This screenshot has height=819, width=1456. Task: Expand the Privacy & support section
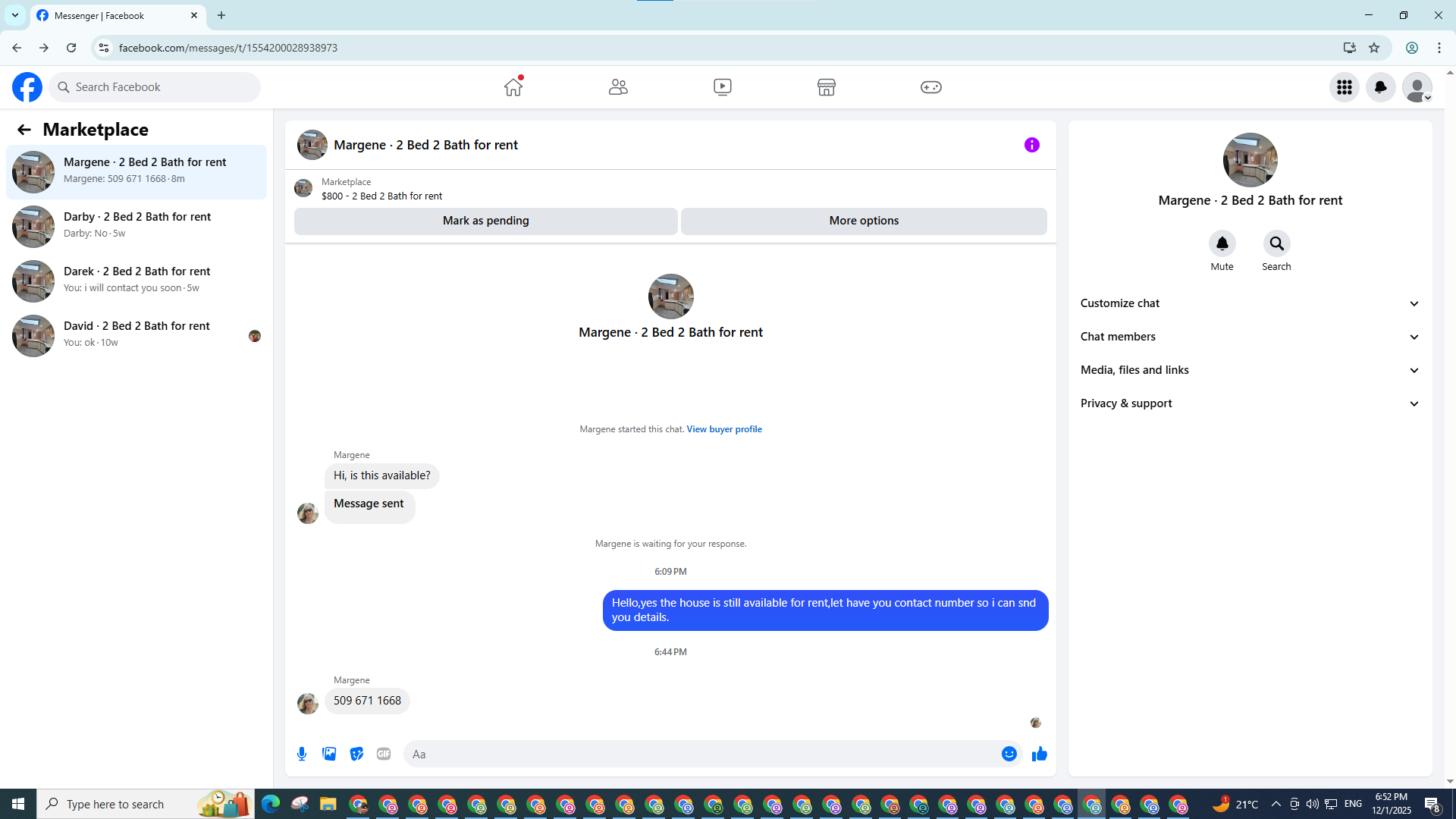1250,403
